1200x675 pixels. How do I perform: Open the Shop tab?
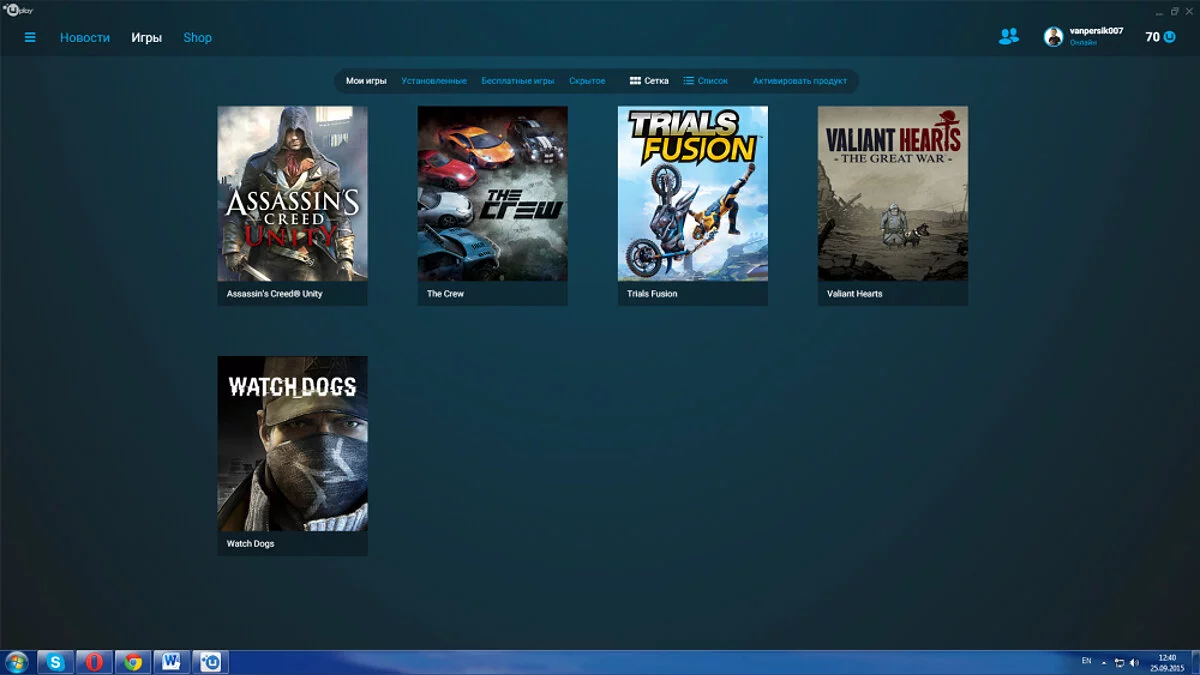tap(197, 37)
